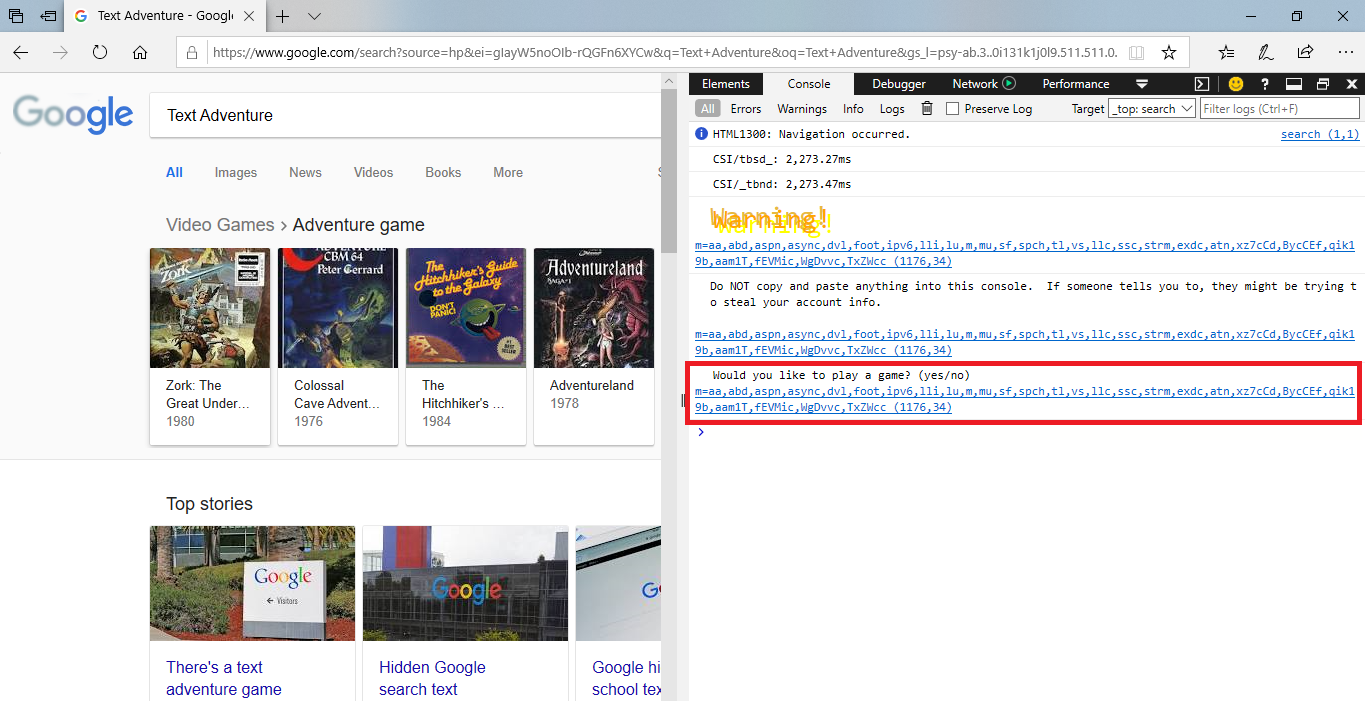Go forward using the forward arrow
Viewport: 1365px width, 701px height.
(x=60, y=53)
